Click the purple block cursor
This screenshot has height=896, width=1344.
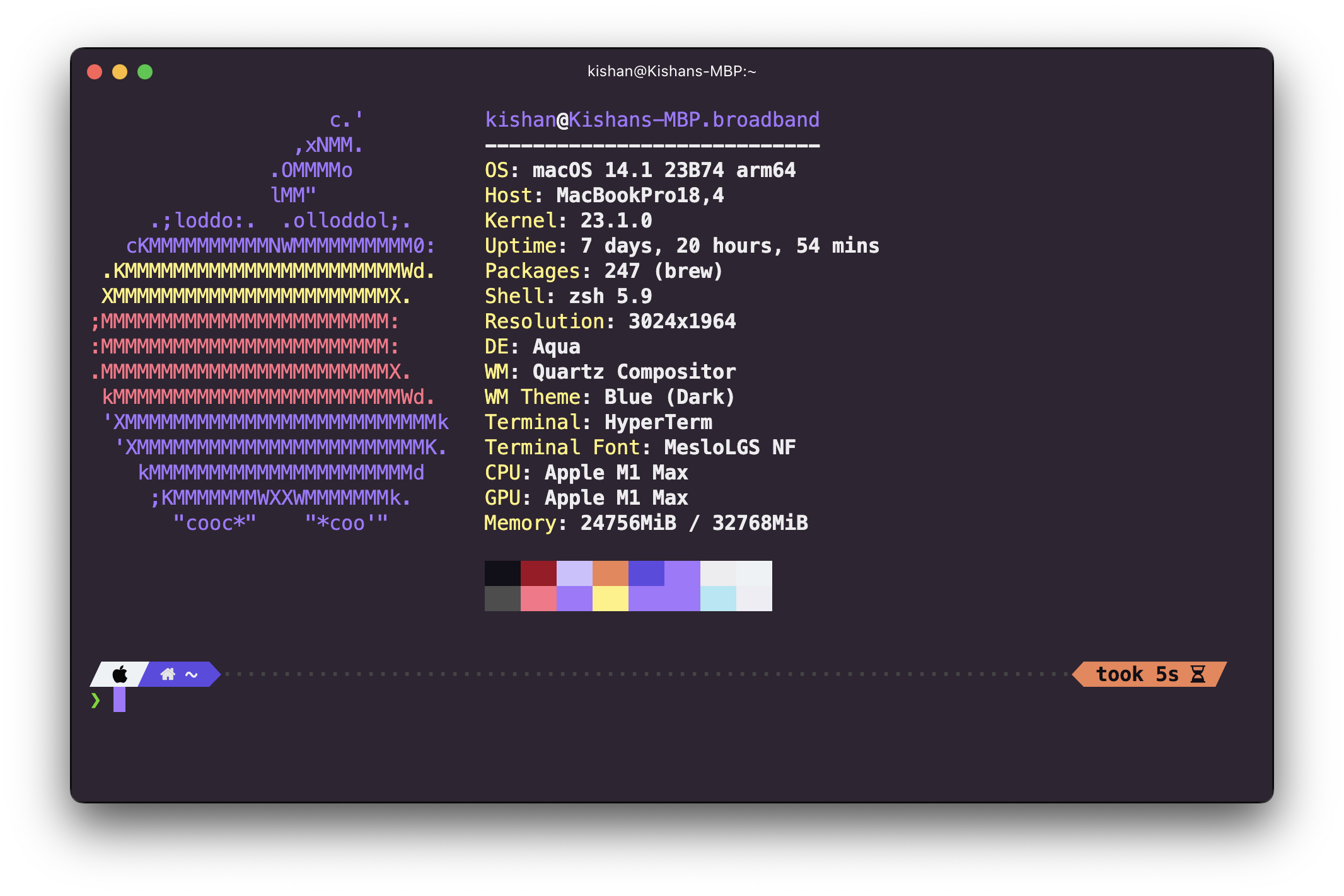click(119, 699)
